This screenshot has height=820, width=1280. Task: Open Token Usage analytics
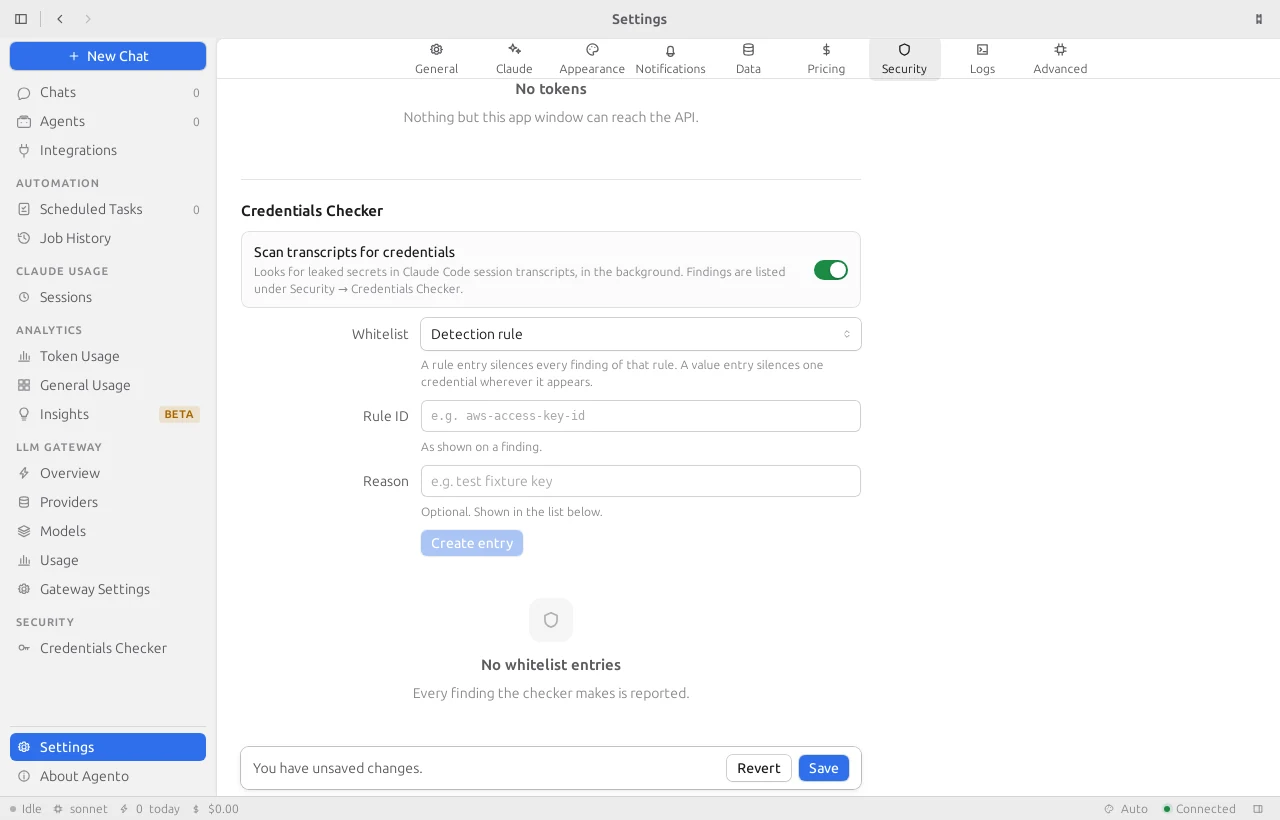tap(108, 356)
